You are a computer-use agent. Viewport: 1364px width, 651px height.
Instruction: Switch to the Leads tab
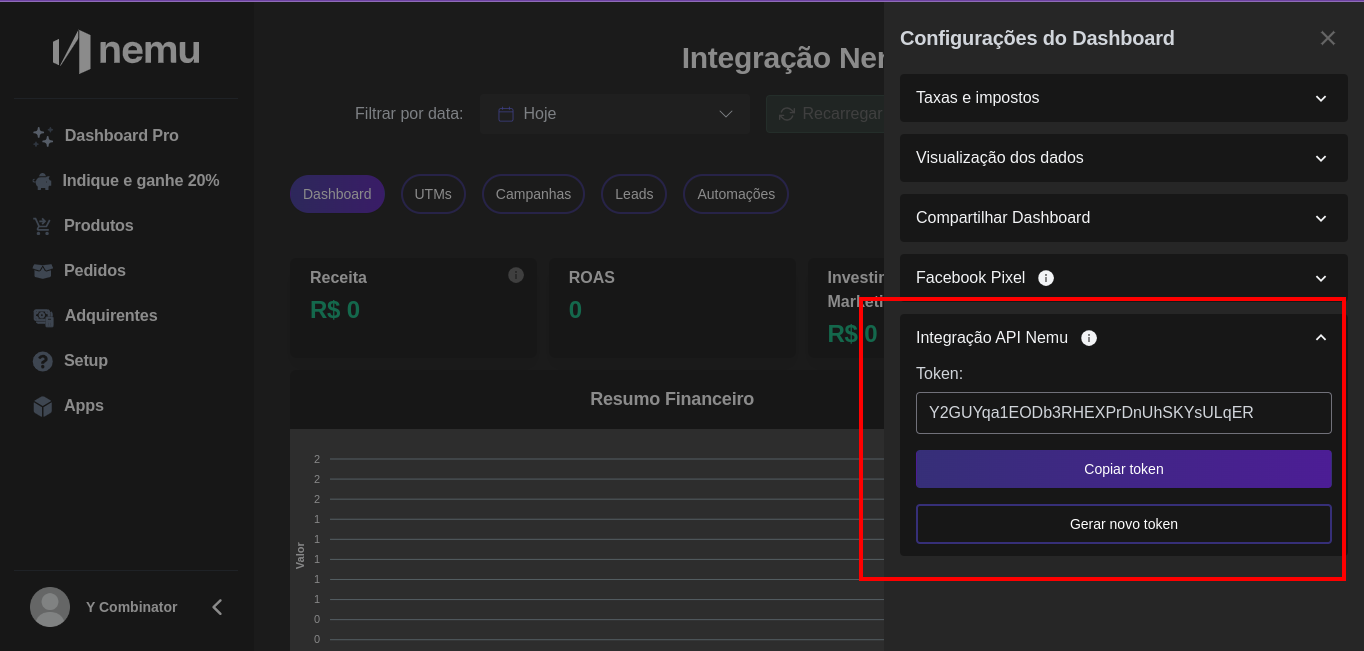pos(634,194)
